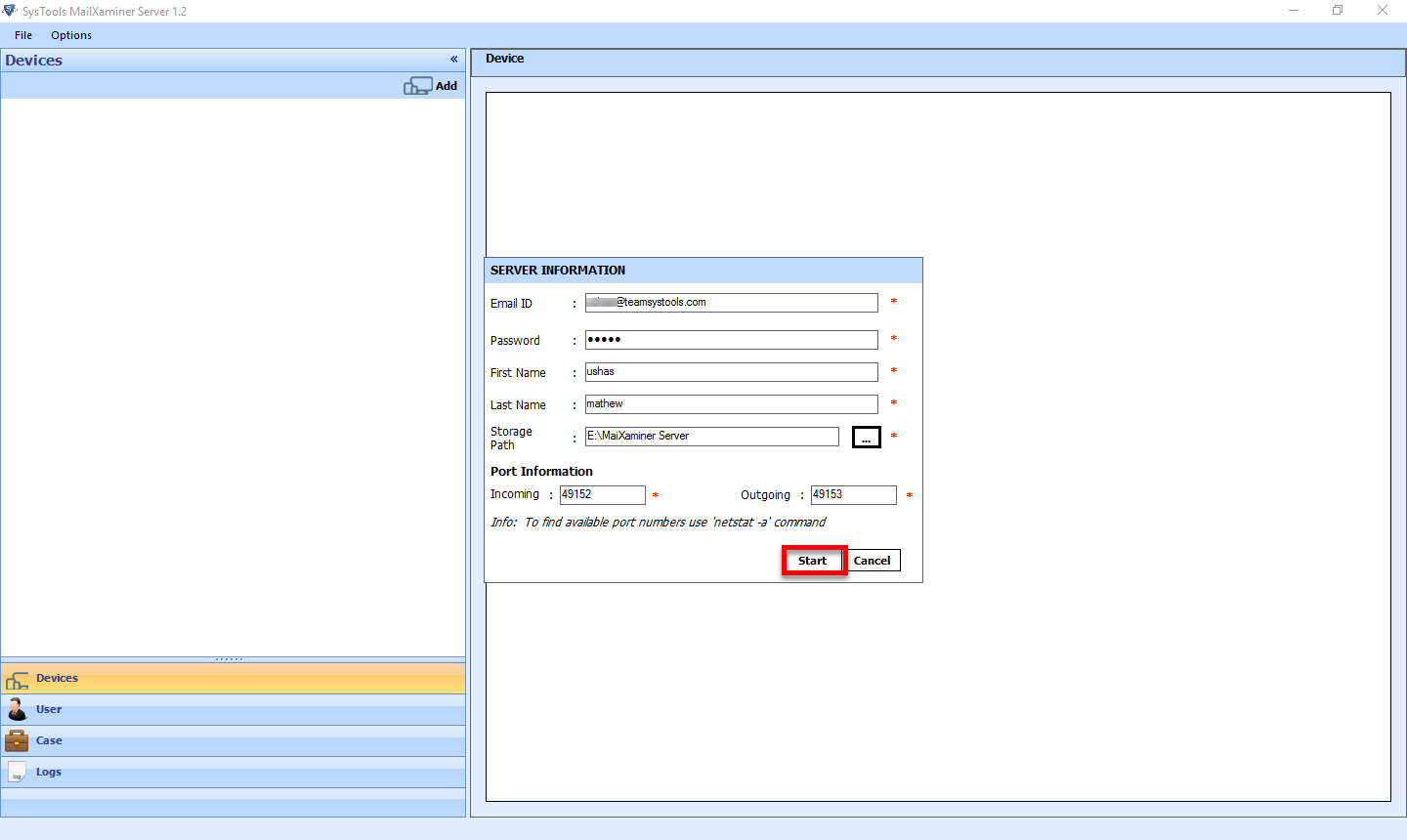Browse for storage path with ellipsis button
The width and height of the screenshot is (1407, 840).
point(866,438)
